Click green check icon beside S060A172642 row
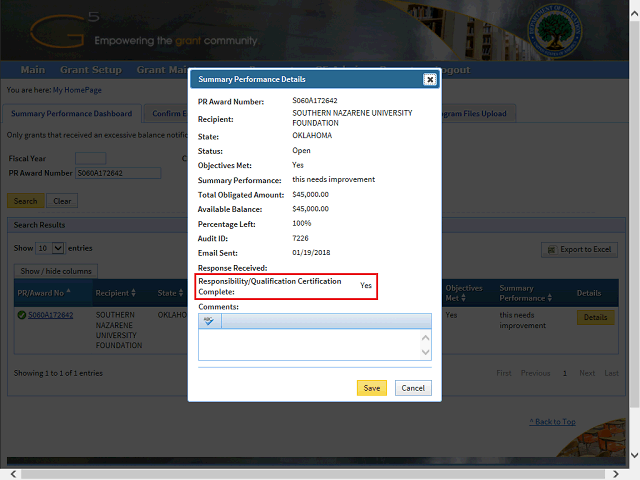This screenshot has height=480, width=640. coord(22,315)
